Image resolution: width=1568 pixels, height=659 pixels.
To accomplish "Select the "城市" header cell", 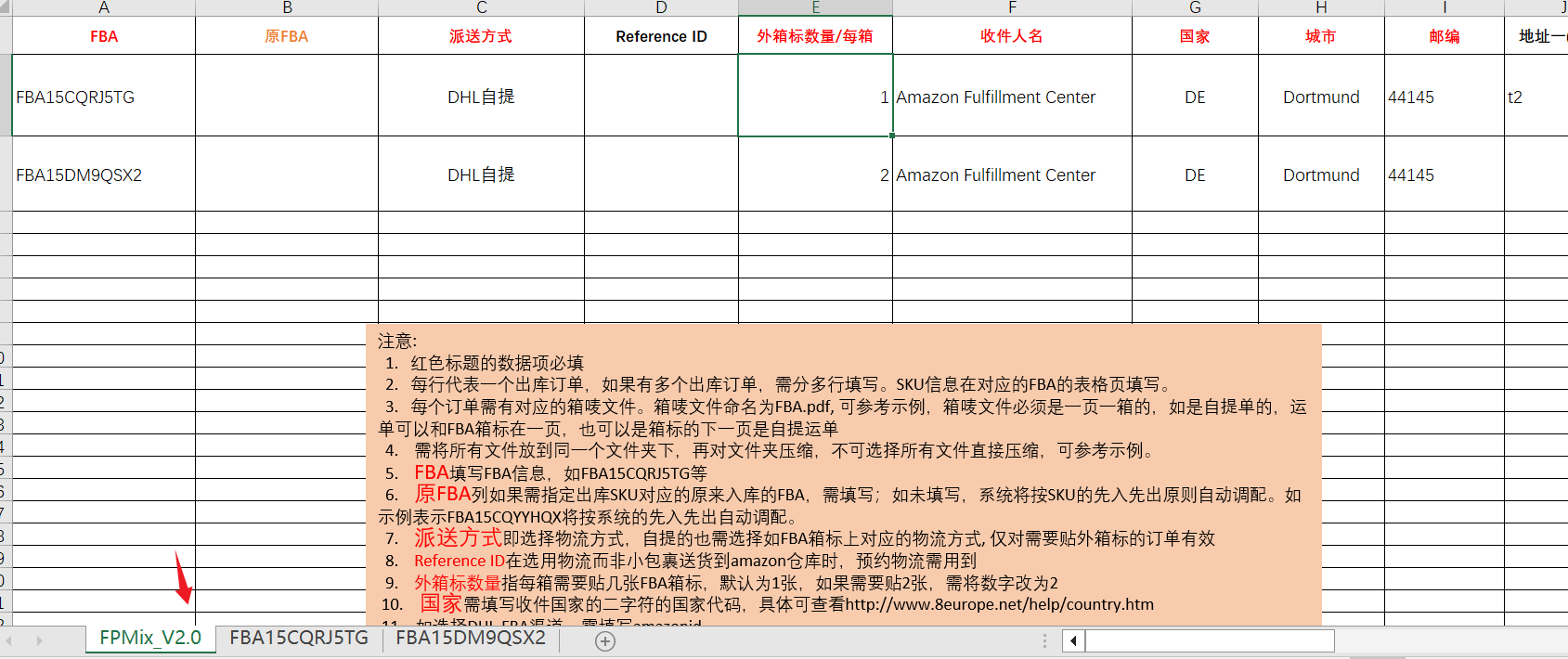I will (x=1321, y=36).
